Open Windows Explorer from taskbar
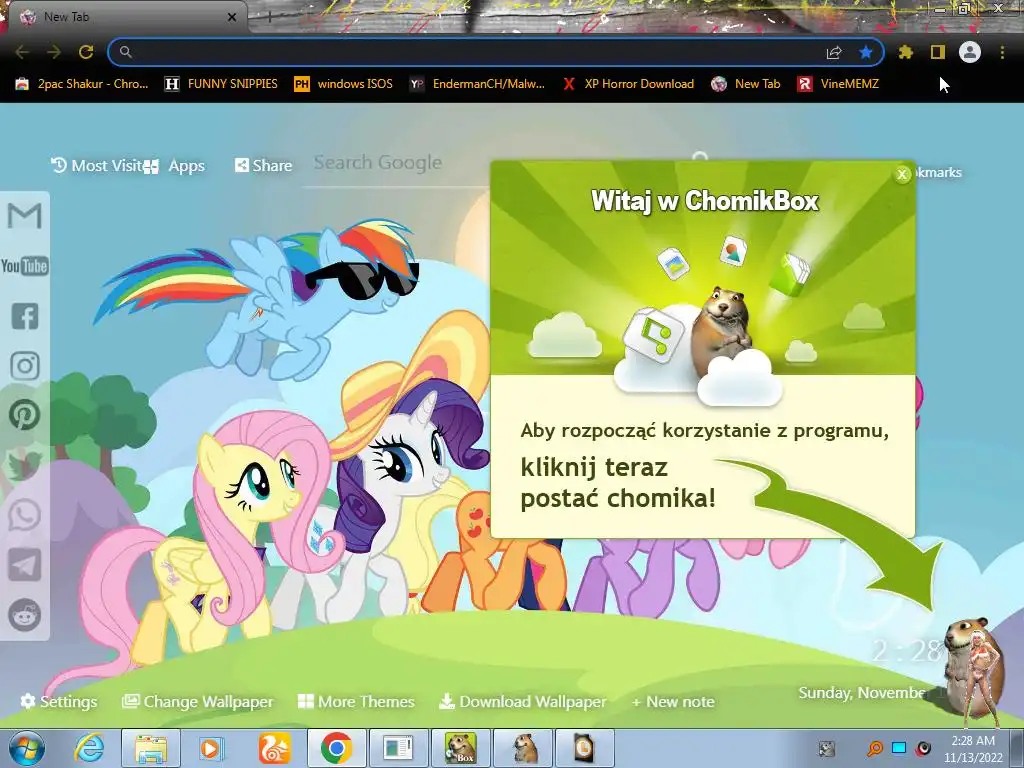The image size is (1024, 768). click(151, 748)
